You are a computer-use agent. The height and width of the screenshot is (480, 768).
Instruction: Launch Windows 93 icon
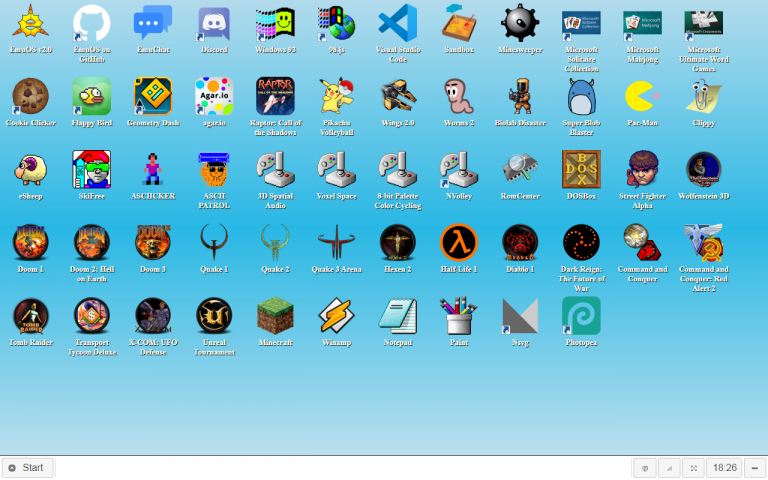pyautogui.click(x=275, y=23)
